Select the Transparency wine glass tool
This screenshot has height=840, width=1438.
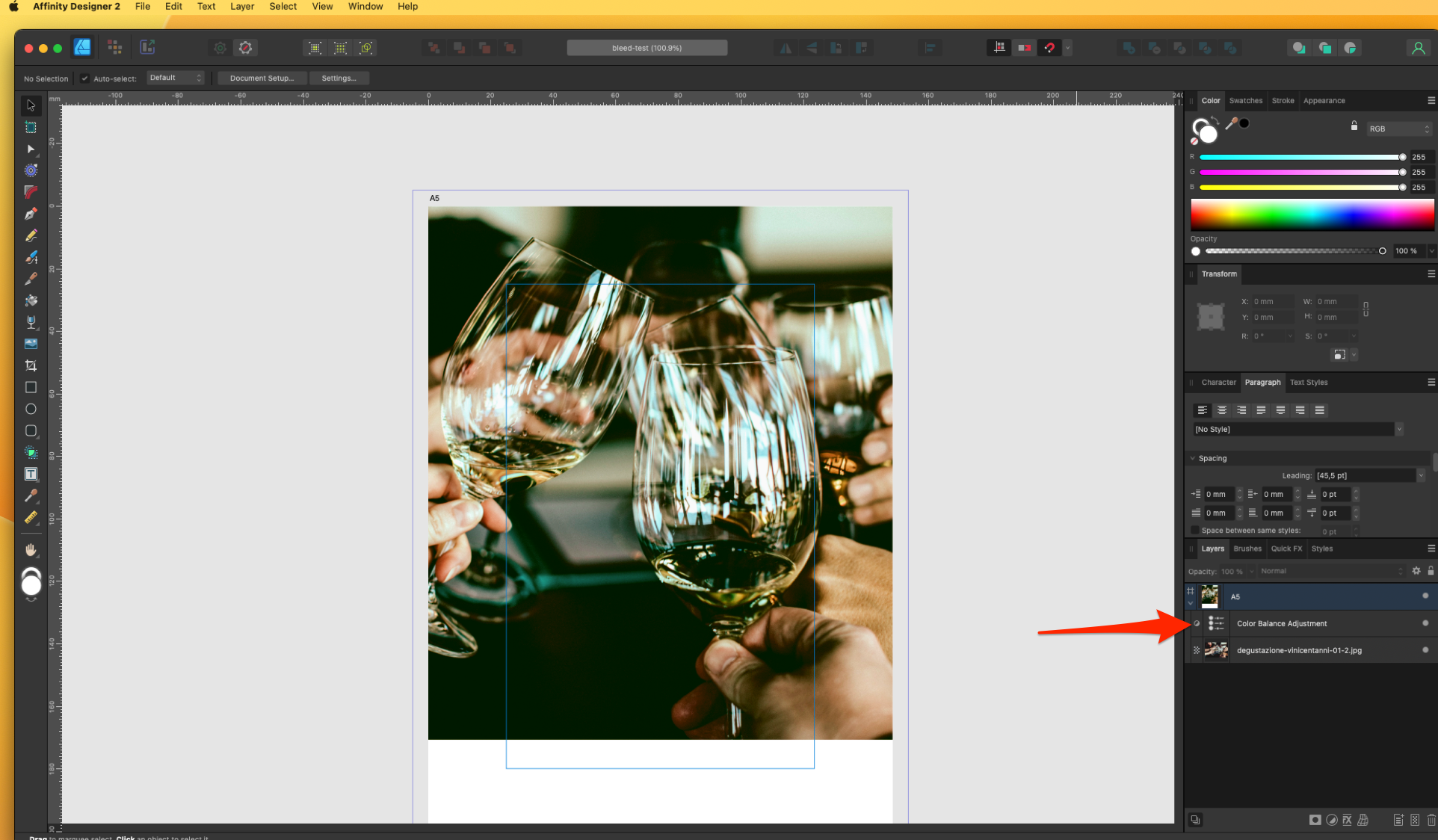tap(31, 322)
